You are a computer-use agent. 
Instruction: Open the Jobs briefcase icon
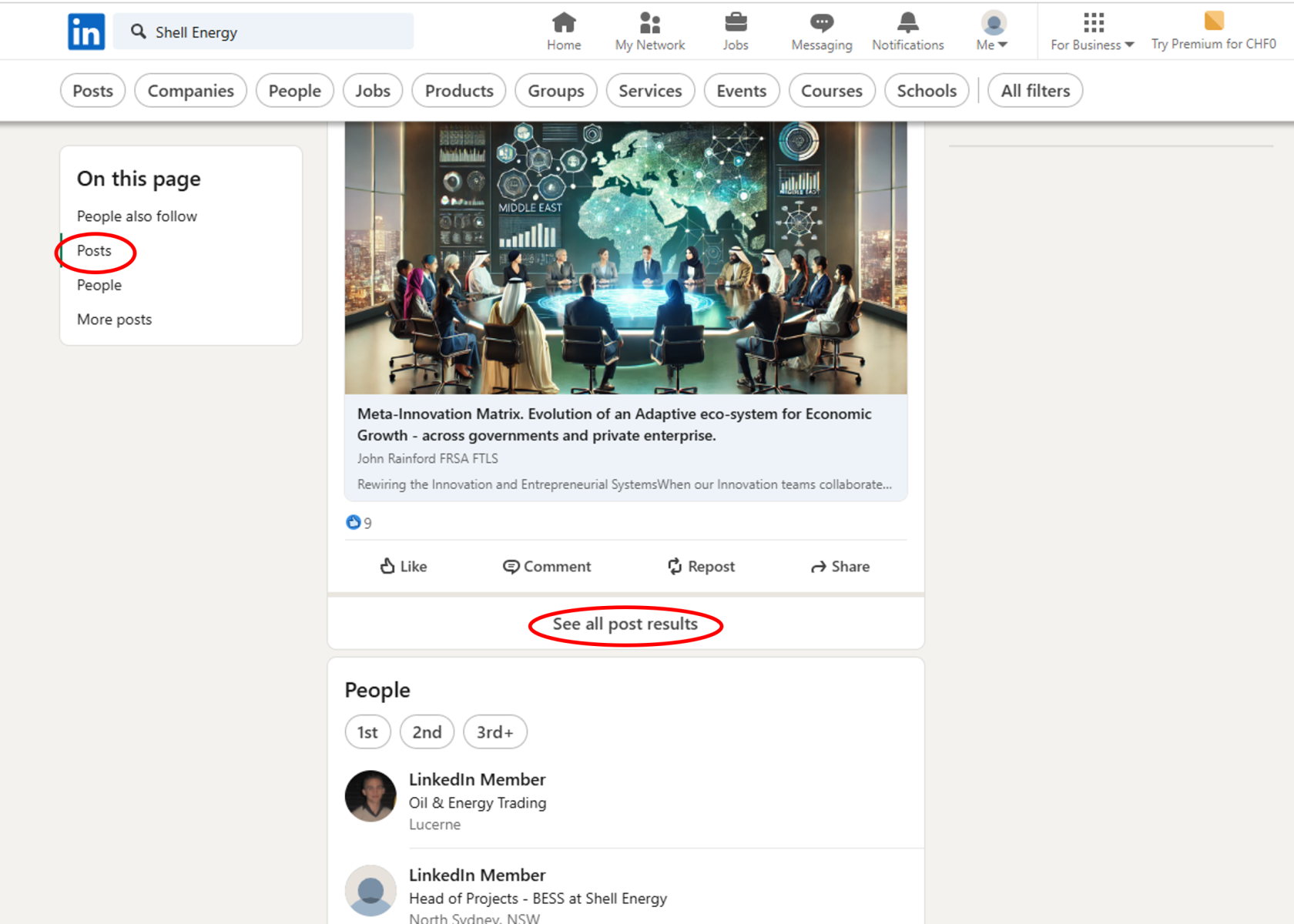point(736,22)
